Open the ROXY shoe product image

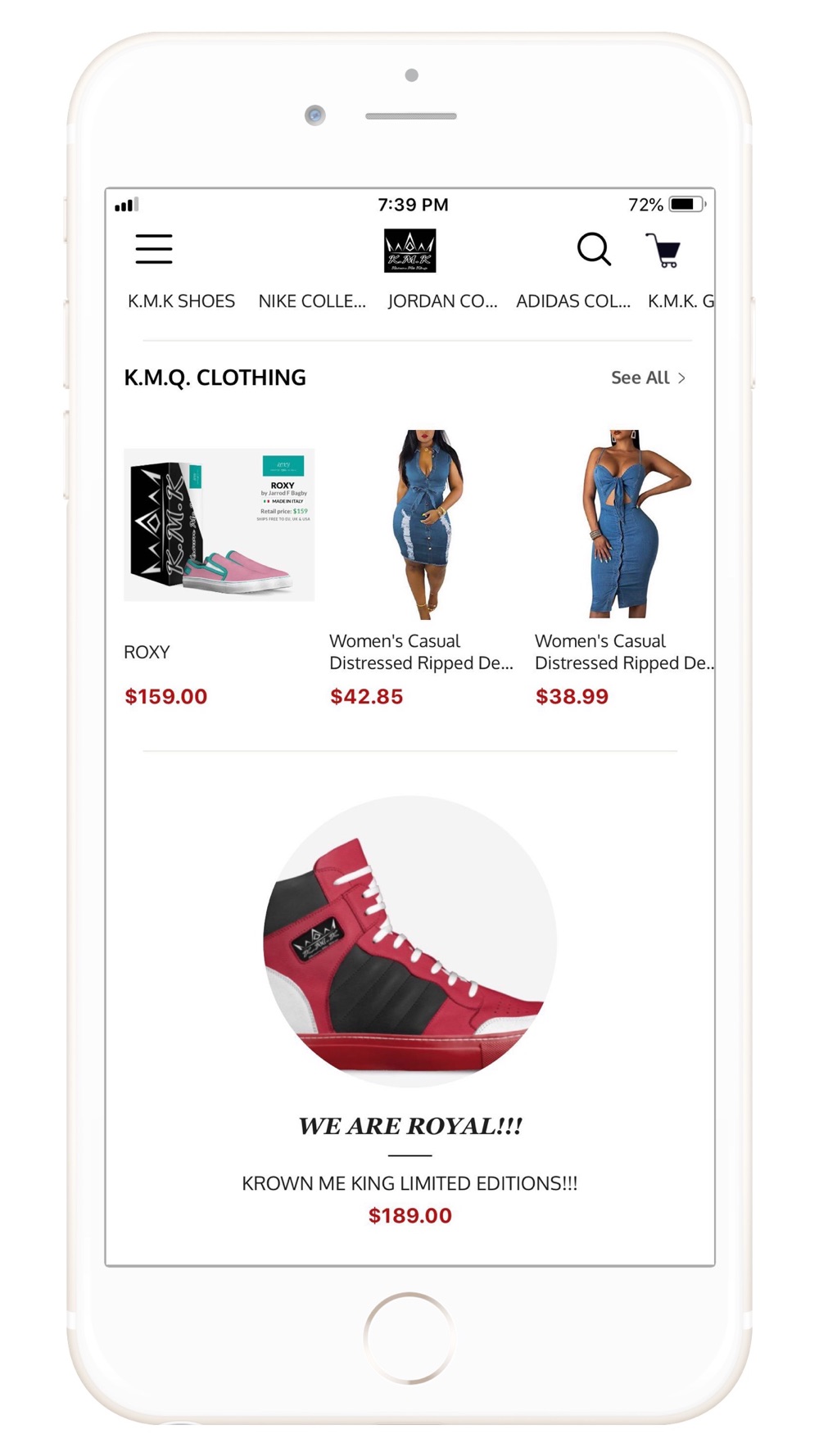(219, 524)
